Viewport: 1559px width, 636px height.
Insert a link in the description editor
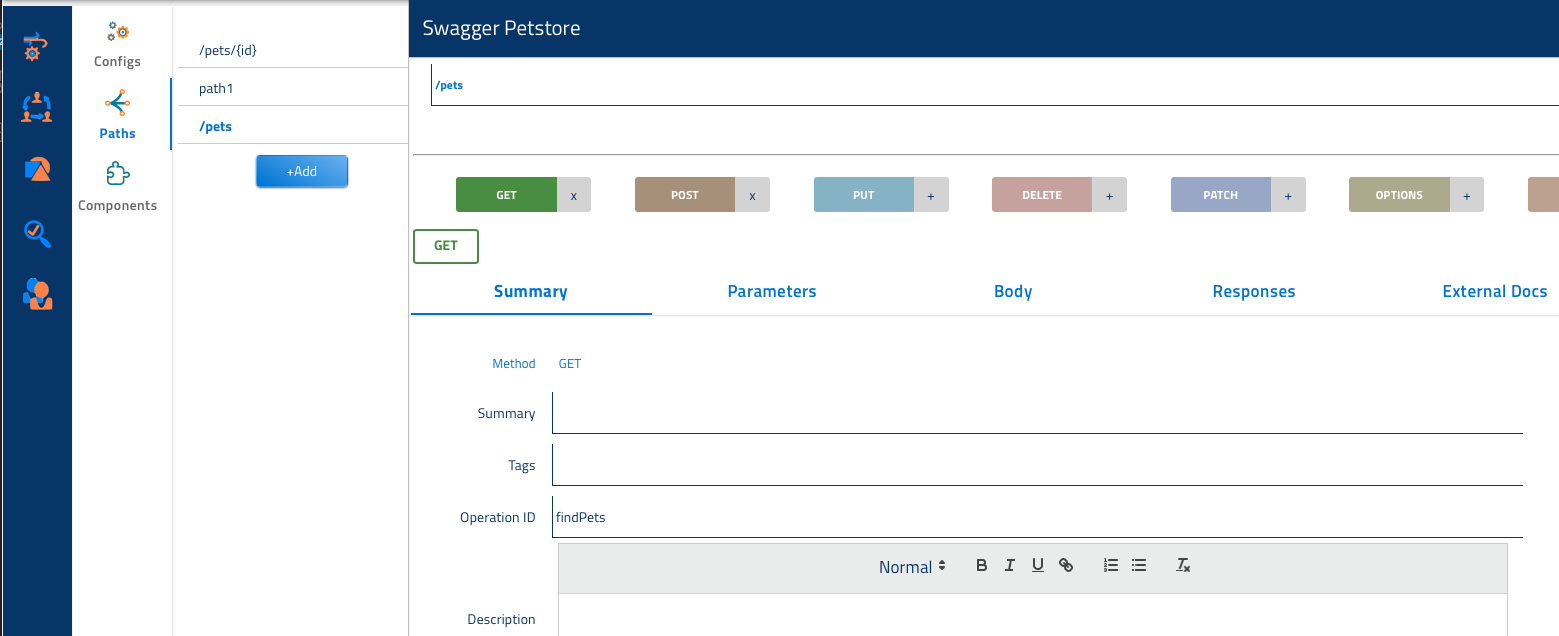[x=1066, y=566]
